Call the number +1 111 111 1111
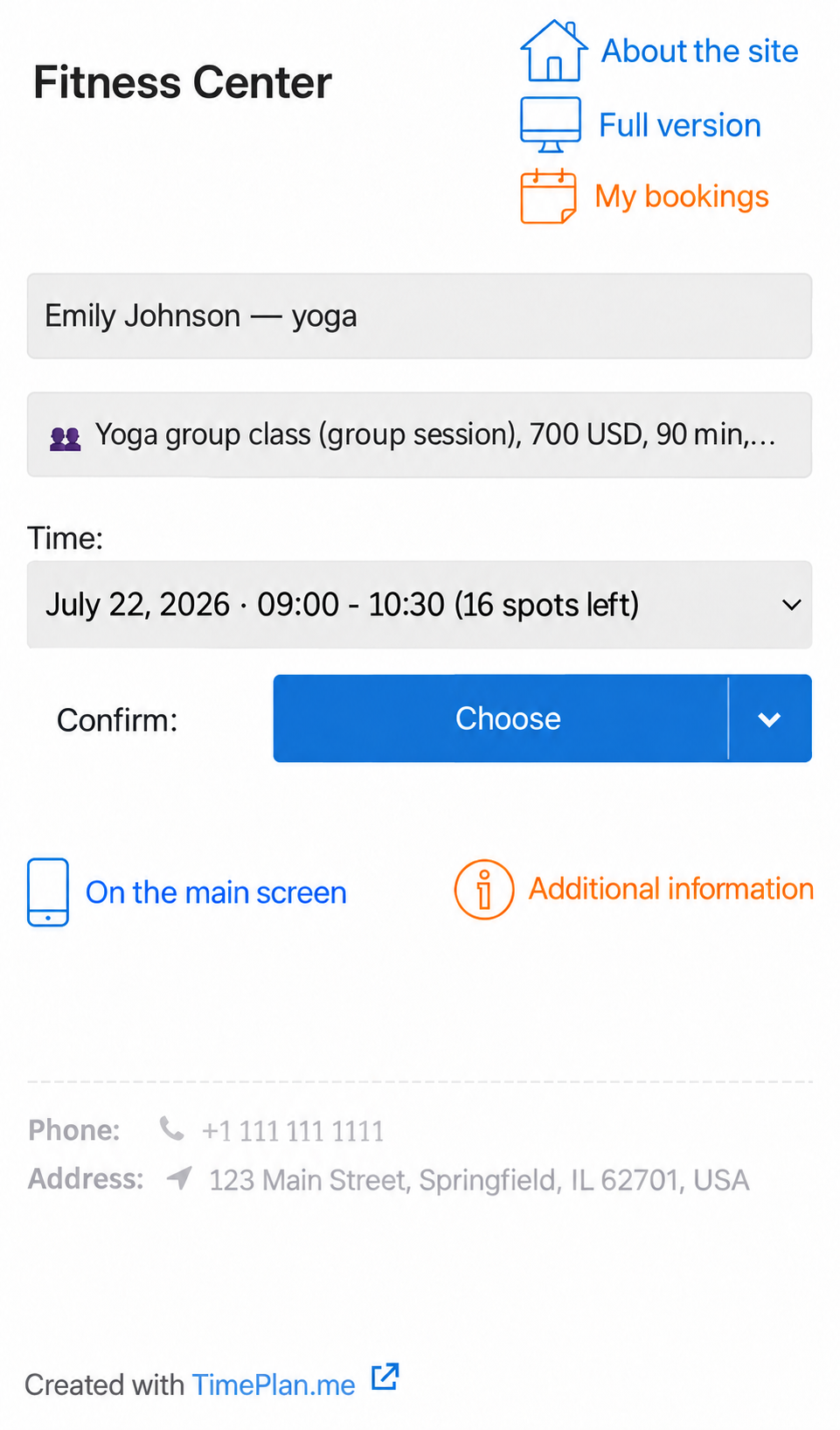Image resolution: width=840 pixels, height=1430 pixels. (293, 1132)
